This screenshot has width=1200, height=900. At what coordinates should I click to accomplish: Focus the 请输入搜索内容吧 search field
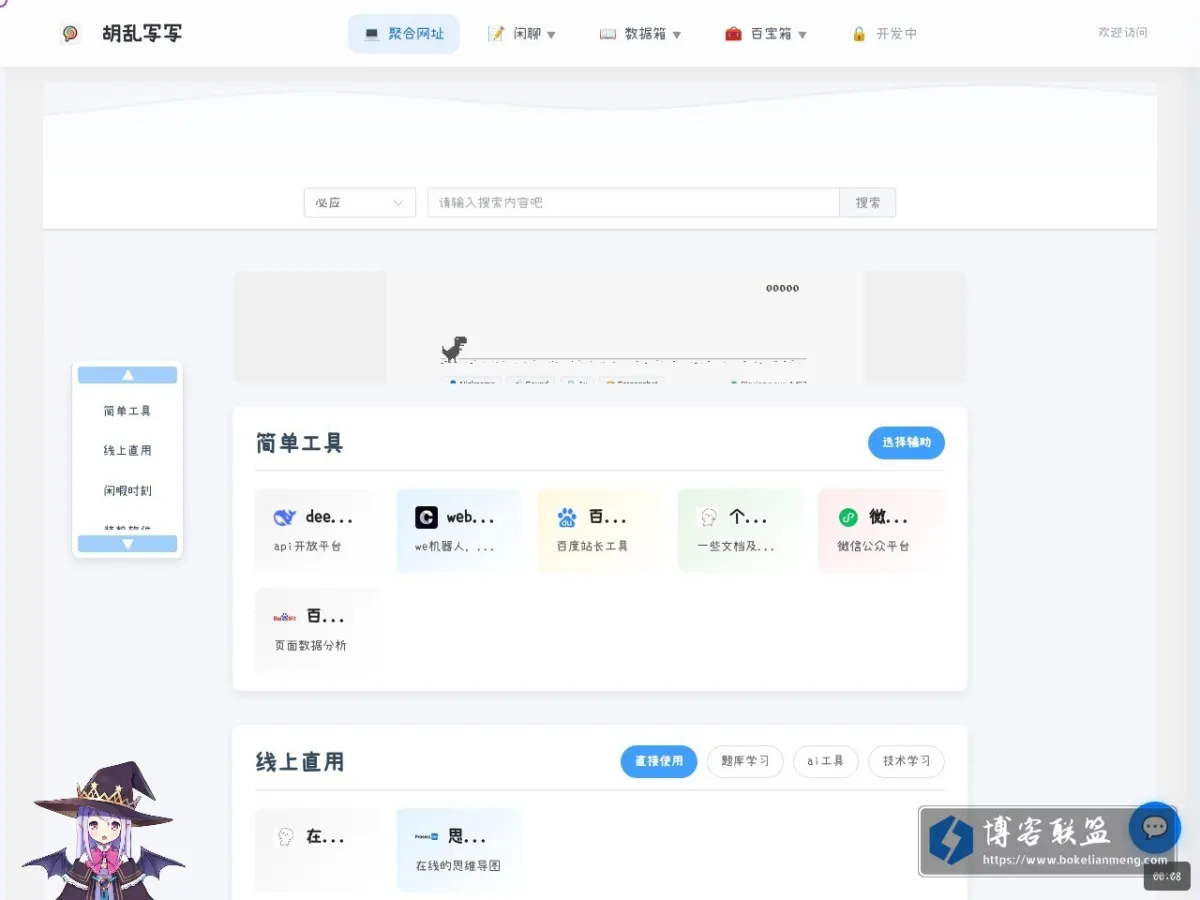pos(633,203)
